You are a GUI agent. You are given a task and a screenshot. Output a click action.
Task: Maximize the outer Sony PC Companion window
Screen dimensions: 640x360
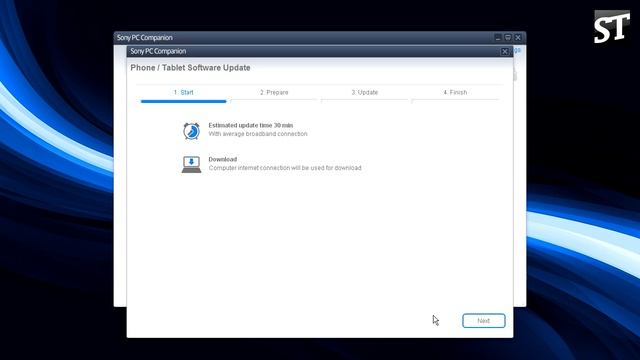pyautogui.click(x=508, y=38)
